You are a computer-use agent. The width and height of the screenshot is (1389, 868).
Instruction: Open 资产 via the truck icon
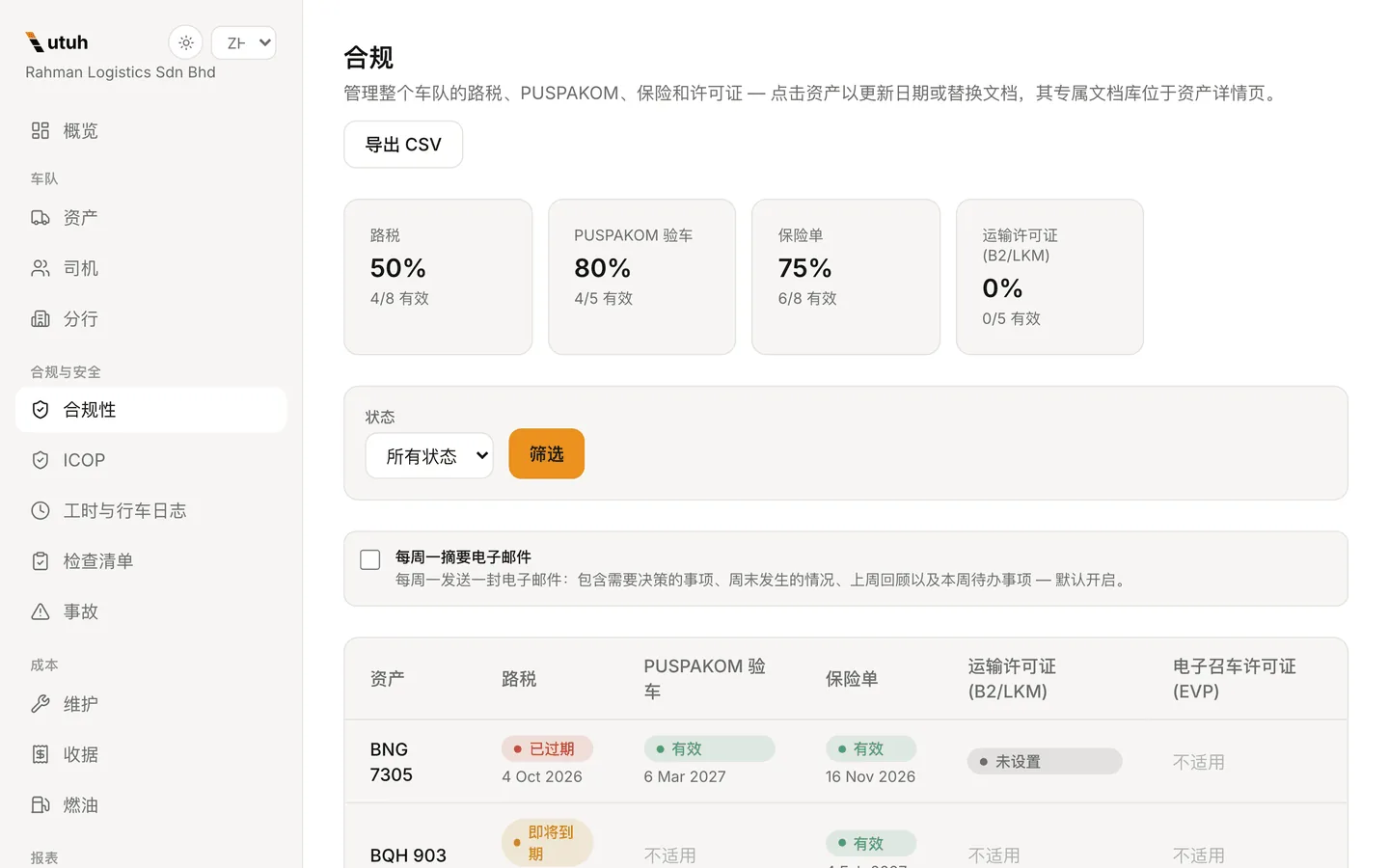[41, 218]
